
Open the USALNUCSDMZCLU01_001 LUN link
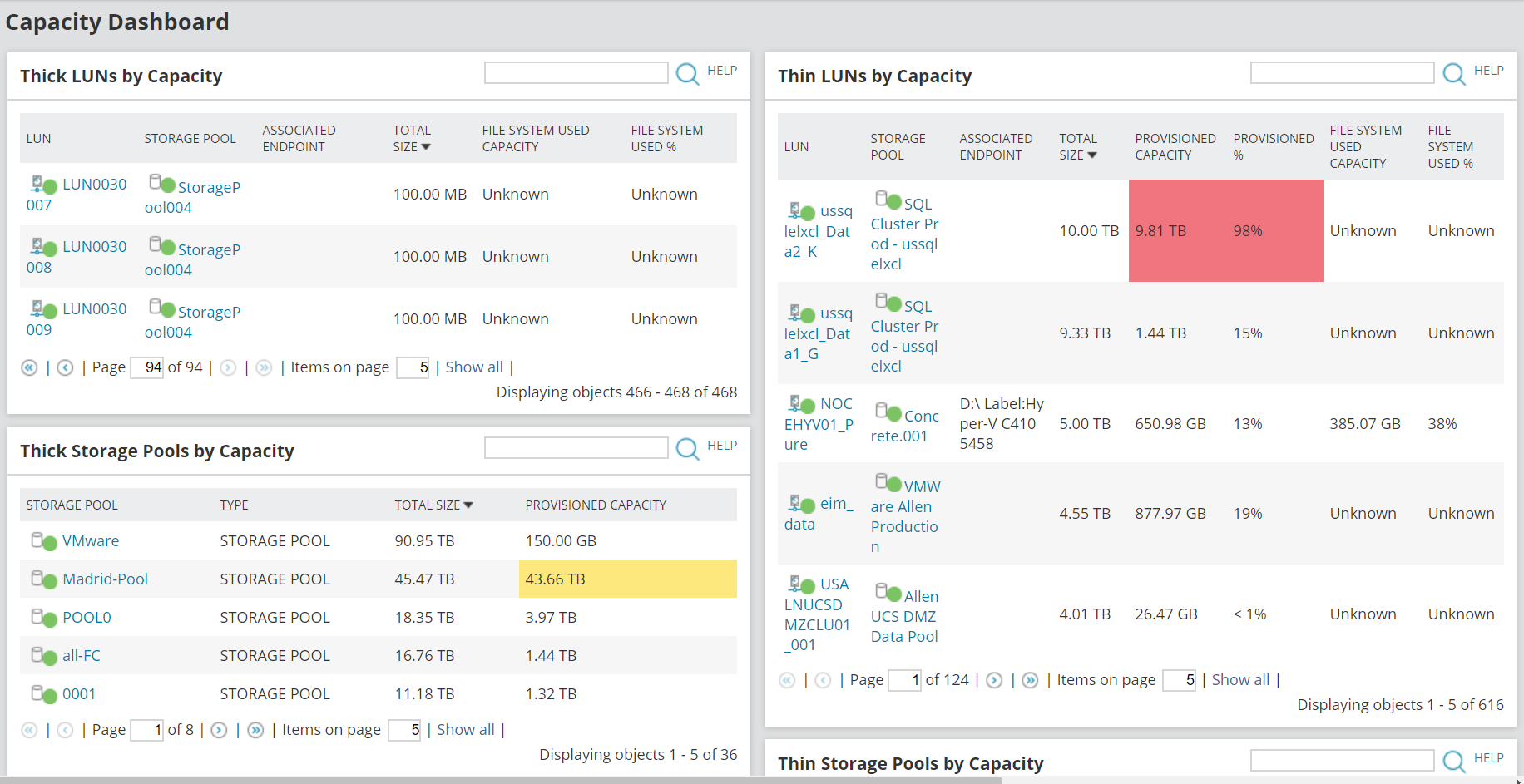(818, 614)
